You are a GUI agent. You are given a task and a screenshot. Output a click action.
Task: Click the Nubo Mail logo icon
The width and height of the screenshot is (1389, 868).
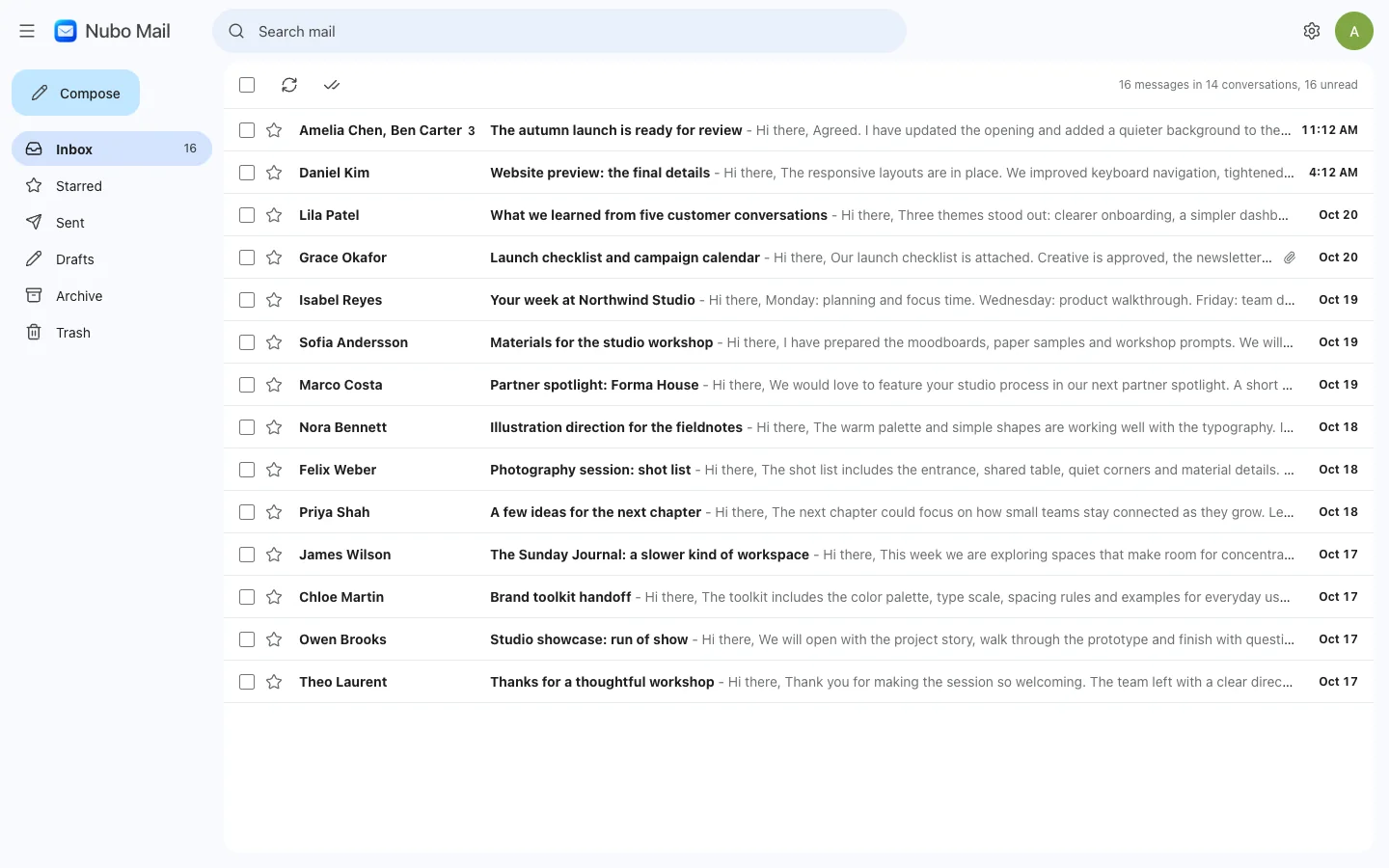66,31
